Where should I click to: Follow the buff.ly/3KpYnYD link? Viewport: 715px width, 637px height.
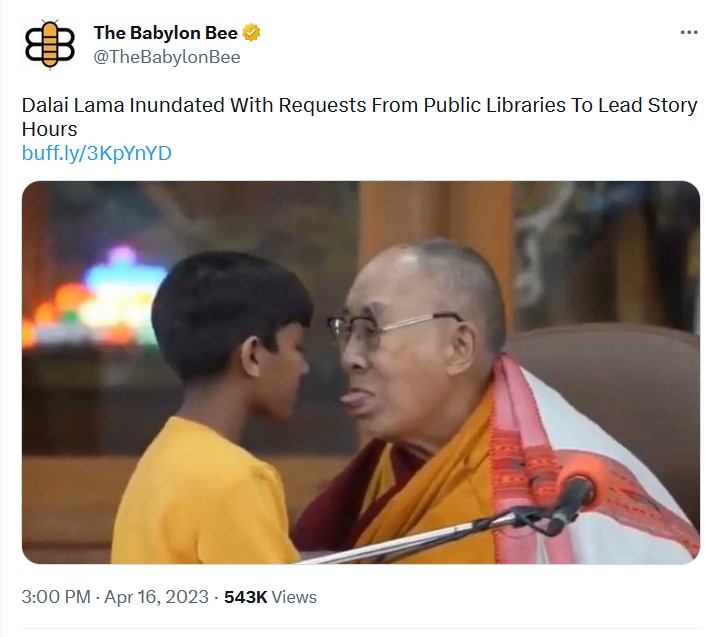pos(97,153)
